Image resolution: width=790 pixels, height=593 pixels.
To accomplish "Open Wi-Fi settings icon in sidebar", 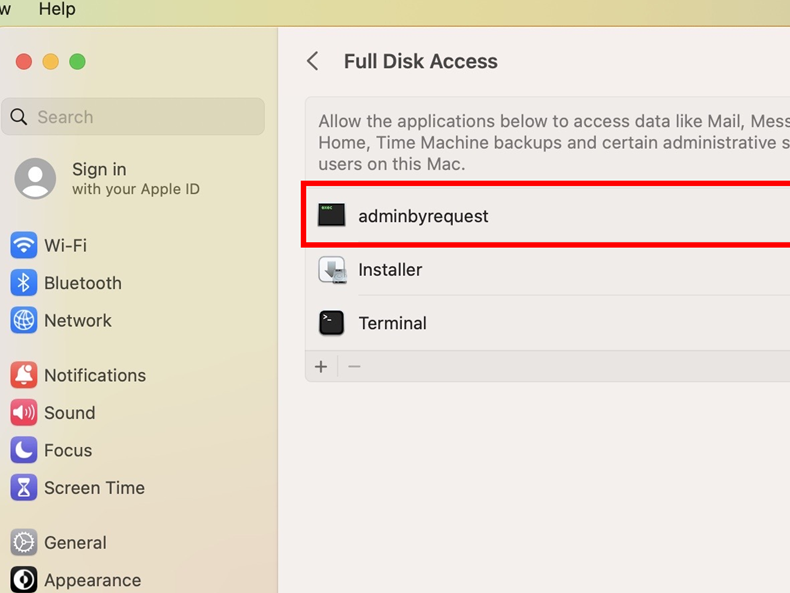I will click(x=23, y=245).
